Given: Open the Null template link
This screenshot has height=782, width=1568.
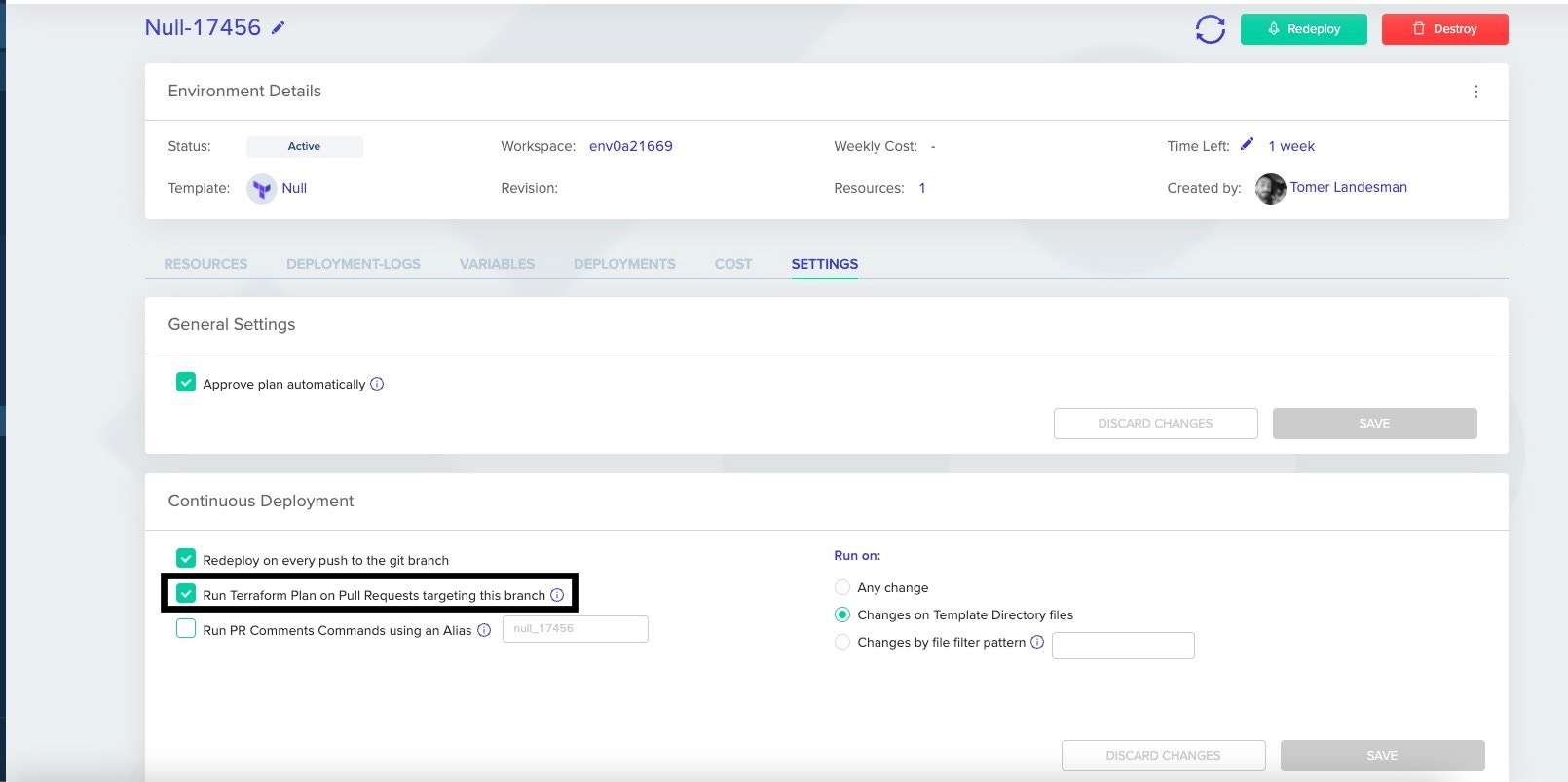Looking at the screenshot, I should coord(294,188).
